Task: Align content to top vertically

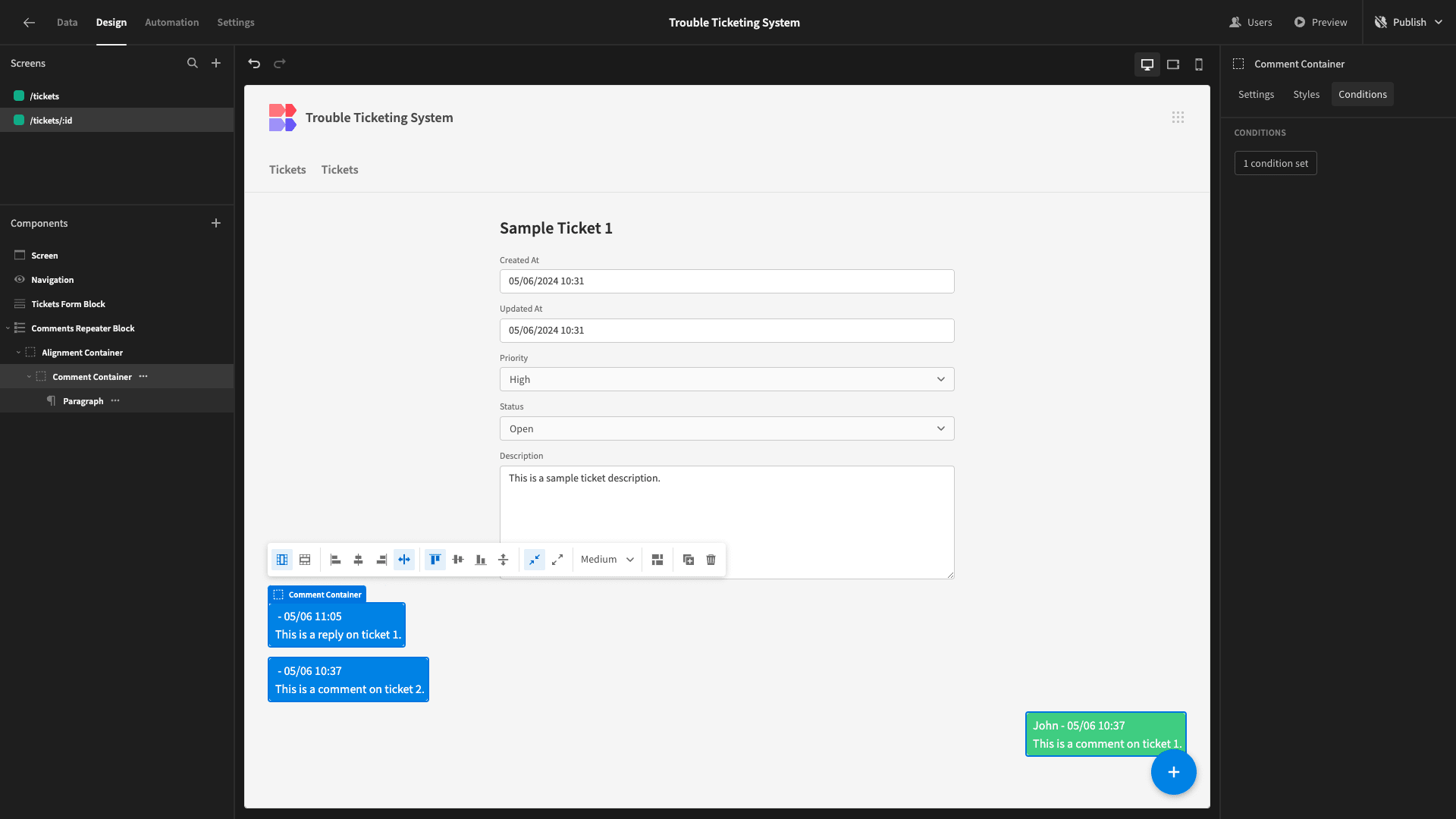Action: click(435, 560)
